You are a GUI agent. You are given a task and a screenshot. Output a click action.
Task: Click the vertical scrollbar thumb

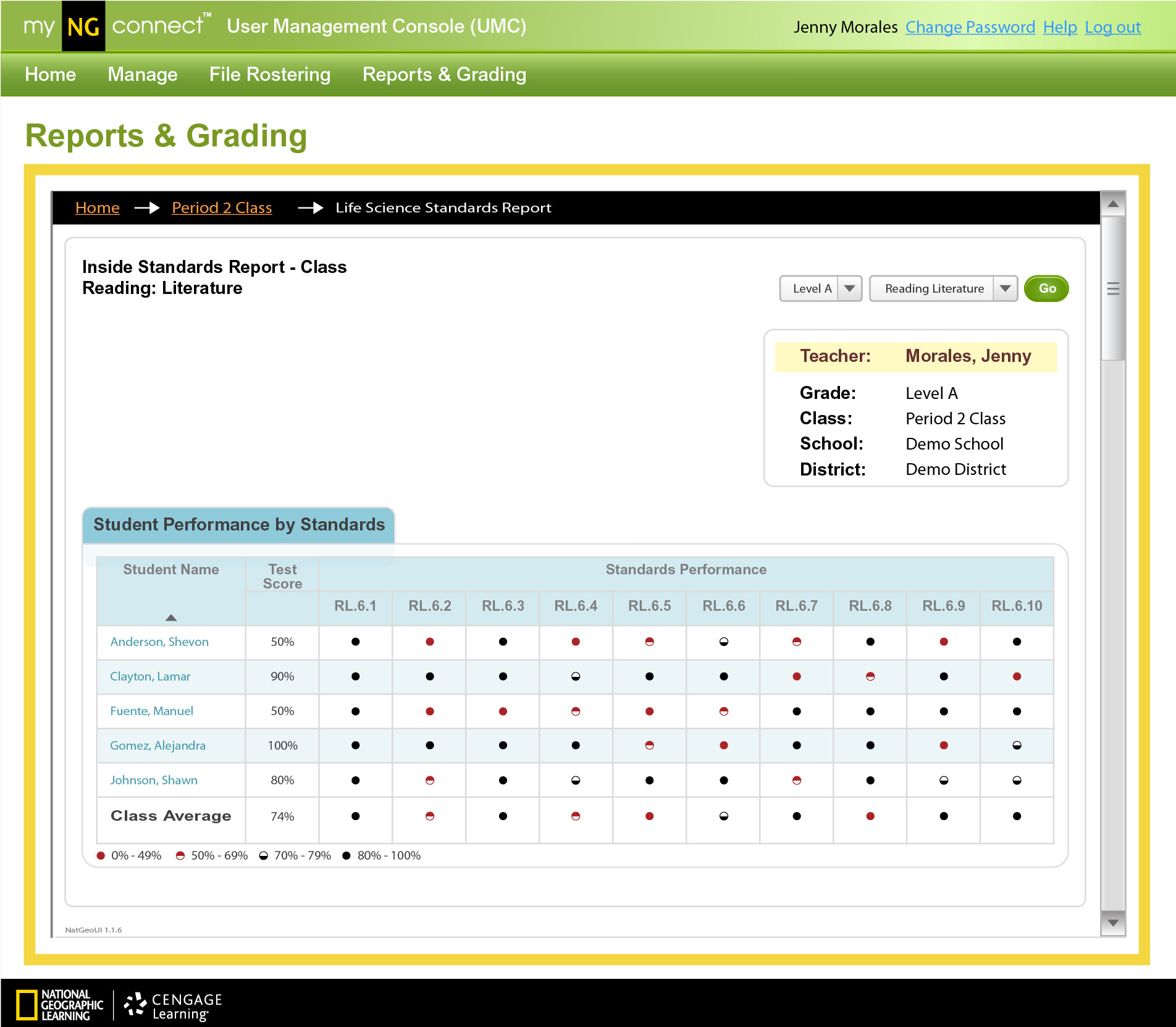coord(1113,288)
